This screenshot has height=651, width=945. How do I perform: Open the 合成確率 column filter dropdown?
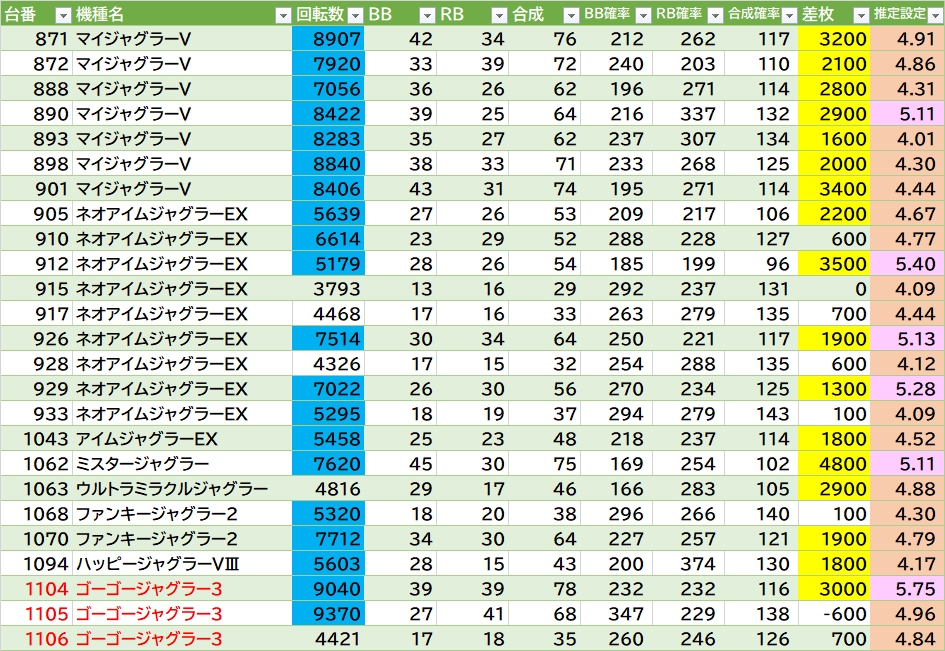[x=789, y=15]
